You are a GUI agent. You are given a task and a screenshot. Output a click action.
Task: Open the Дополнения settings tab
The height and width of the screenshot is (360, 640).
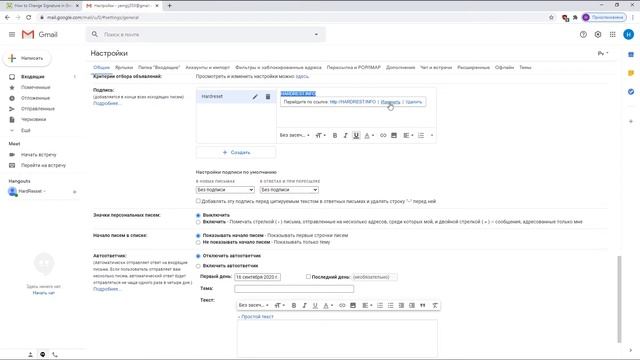click(x=400, y=67)
